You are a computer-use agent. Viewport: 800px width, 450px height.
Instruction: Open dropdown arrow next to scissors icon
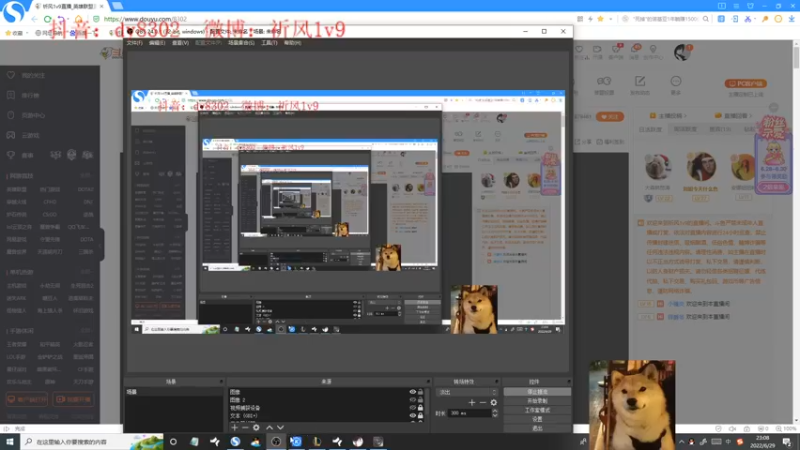(756, 19)
